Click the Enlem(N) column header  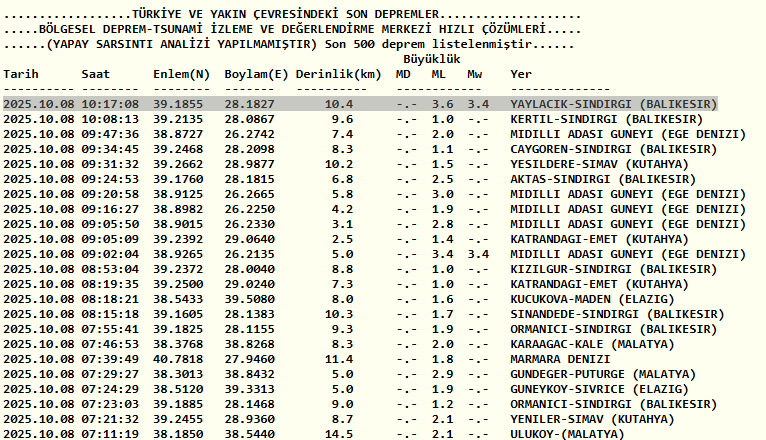coord(181,74)
